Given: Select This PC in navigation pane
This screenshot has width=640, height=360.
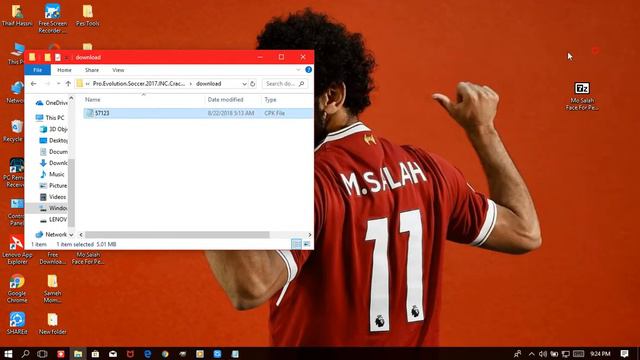Looking at the screenshot, I should 50,118.
